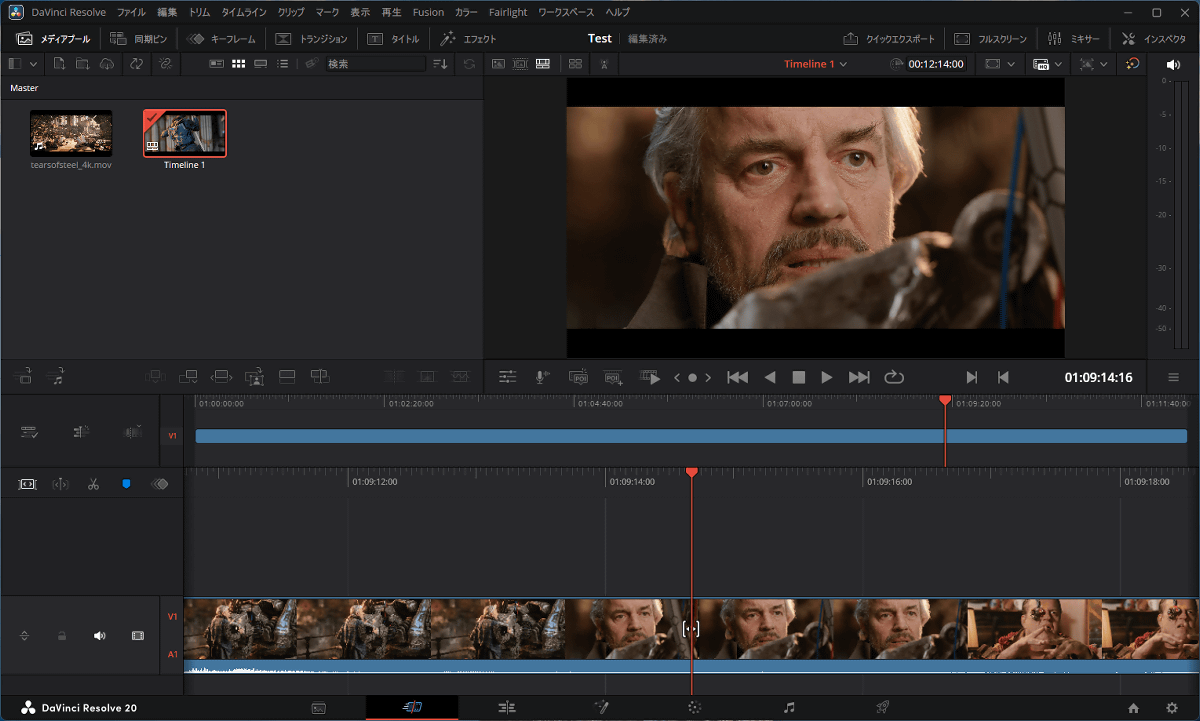
Task: Open ワークスペース menu
Action: point(566,12)
